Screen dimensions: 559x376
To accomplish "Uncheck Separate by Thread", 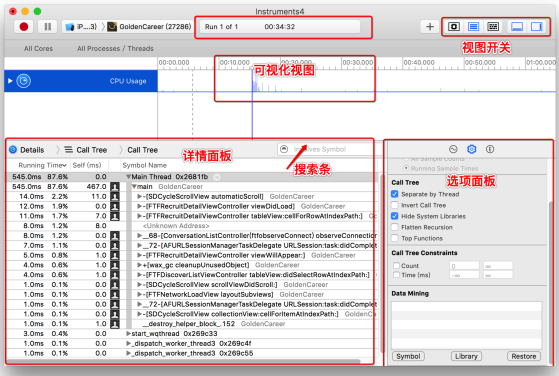I will tap(395, 194).
